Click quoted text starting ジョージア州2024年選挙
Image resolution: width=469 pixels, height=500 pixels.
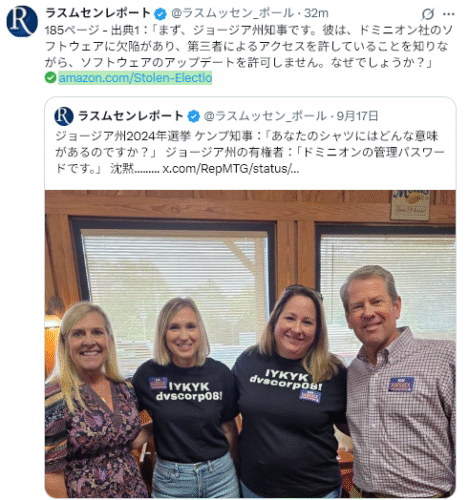(250, 152)
